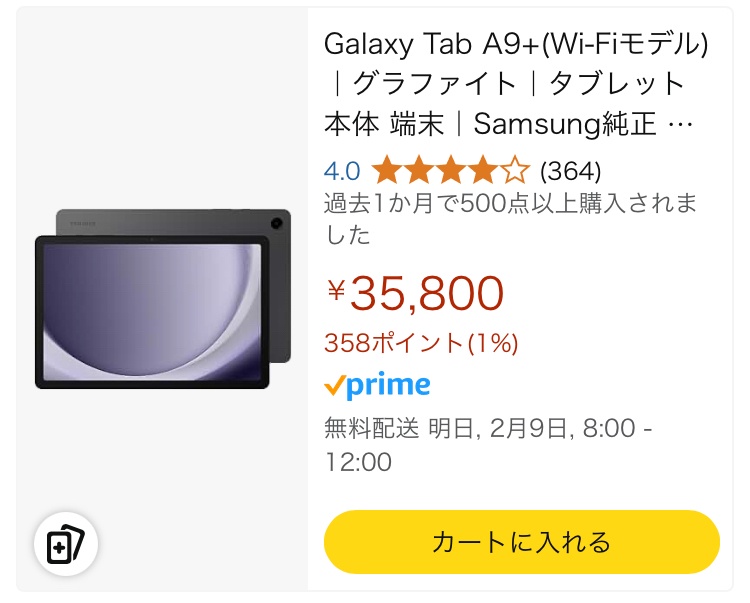Click the Samsung純正 text in title
This screenshot has width=750, height=603.
point(565,124)
